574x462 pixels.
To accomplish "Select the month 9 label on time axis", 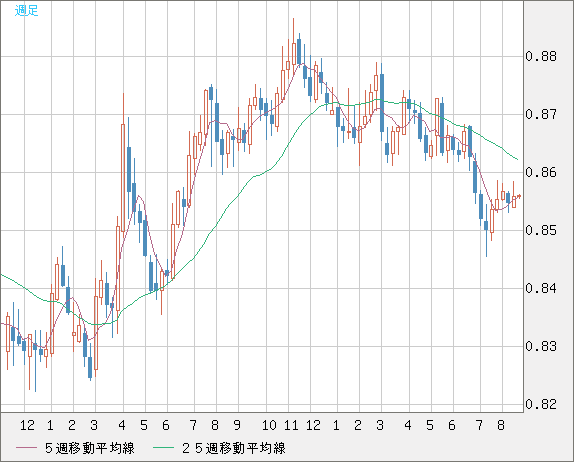I will coord(237,425).
